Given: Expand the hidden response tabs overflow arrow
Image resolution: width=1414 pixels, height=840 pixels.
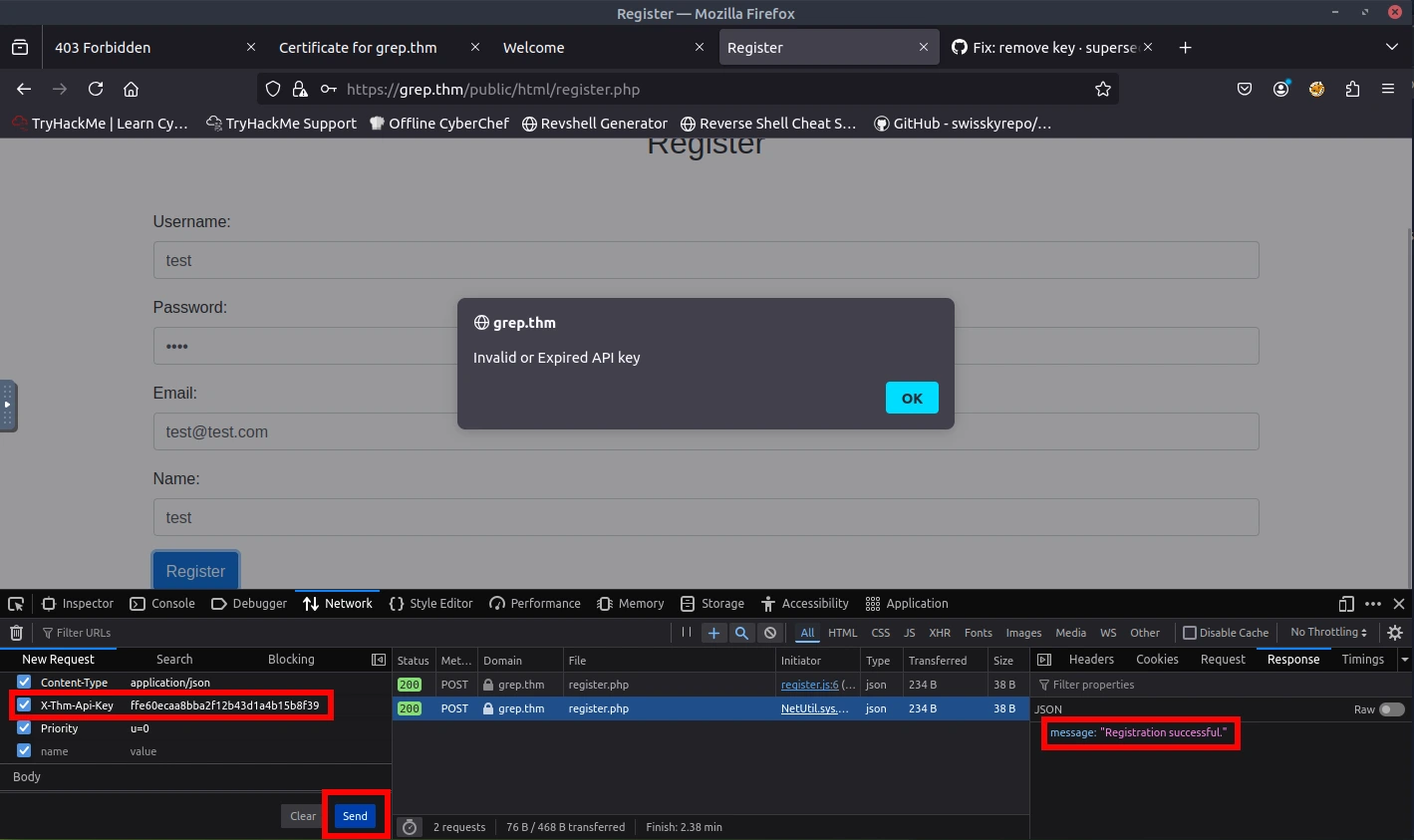Looking at the screenshot, I should click(x=1405, y=660).
